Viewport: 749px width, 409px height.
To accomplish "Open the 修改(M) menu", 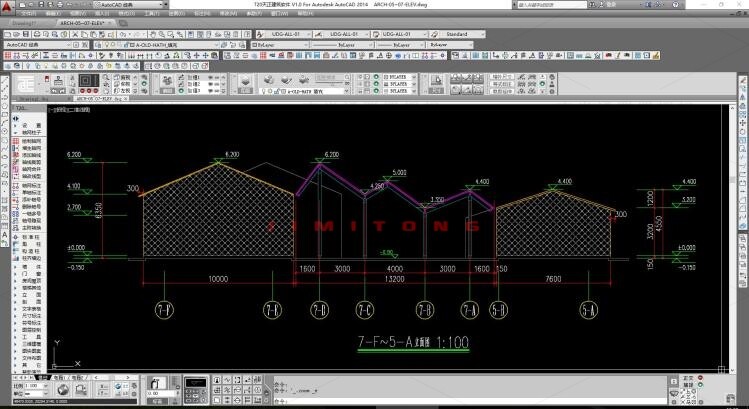I will tap(228, 14).
